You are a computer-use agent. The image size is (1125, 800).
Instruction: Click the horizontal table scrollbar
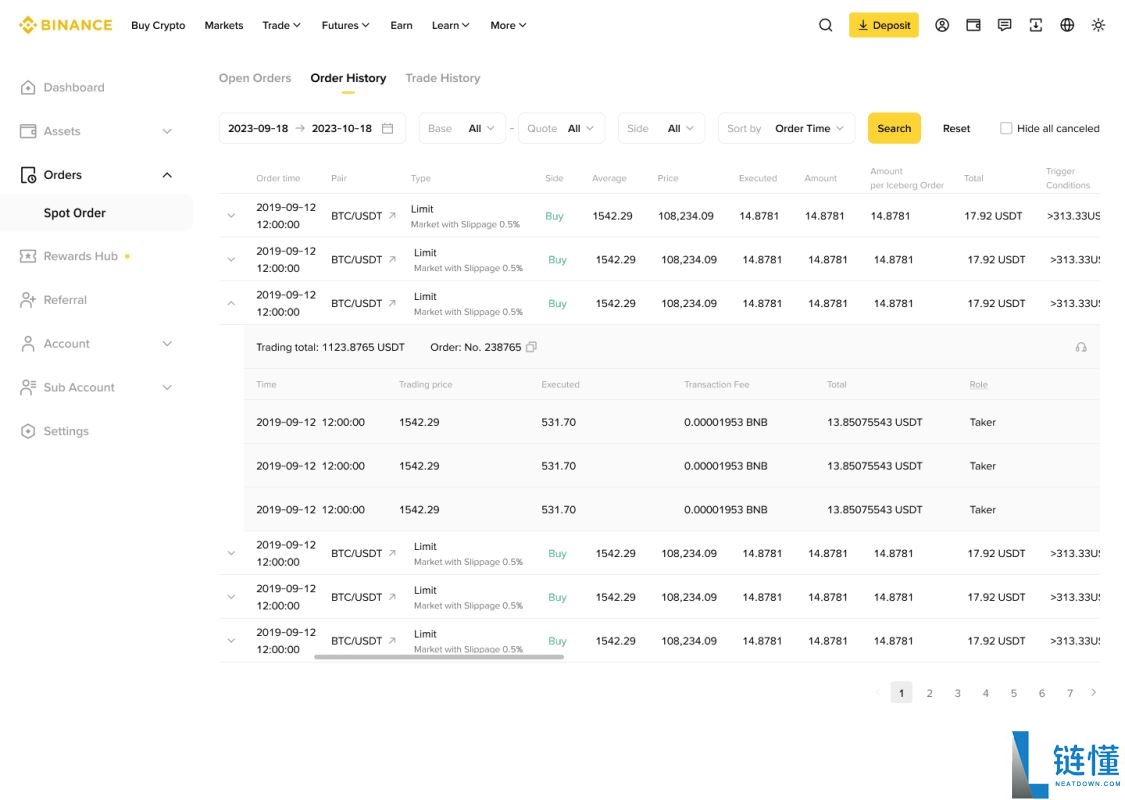[439, 657]
